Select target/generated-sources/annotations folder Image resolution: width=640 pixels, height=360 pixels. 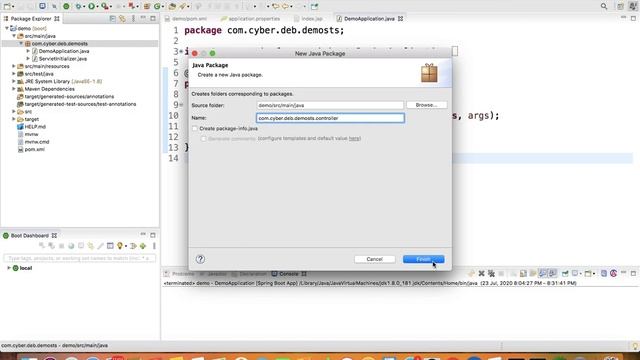pos(69,96)
